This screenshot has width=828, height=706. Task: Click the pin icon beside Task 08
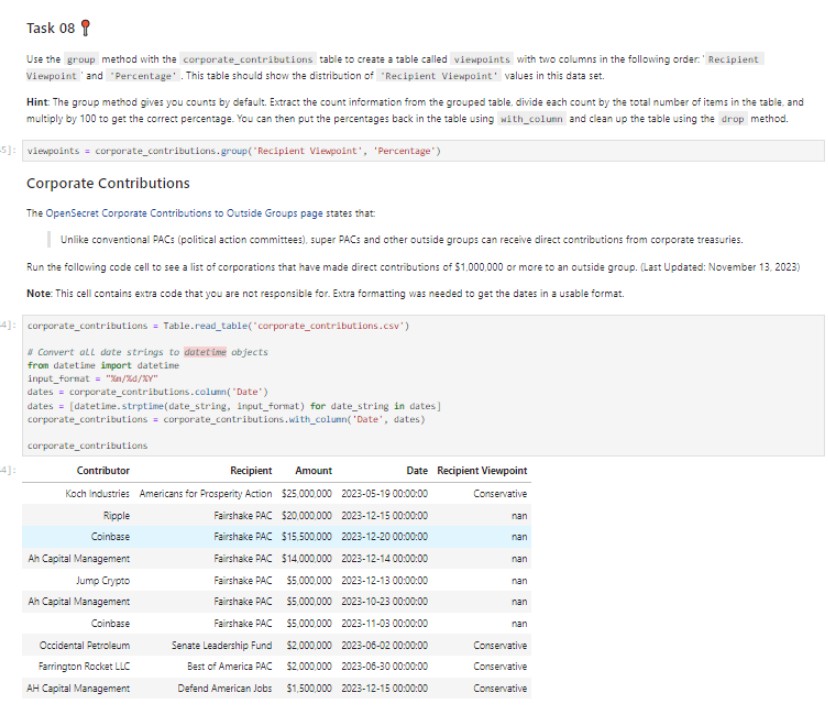point(85,28)
